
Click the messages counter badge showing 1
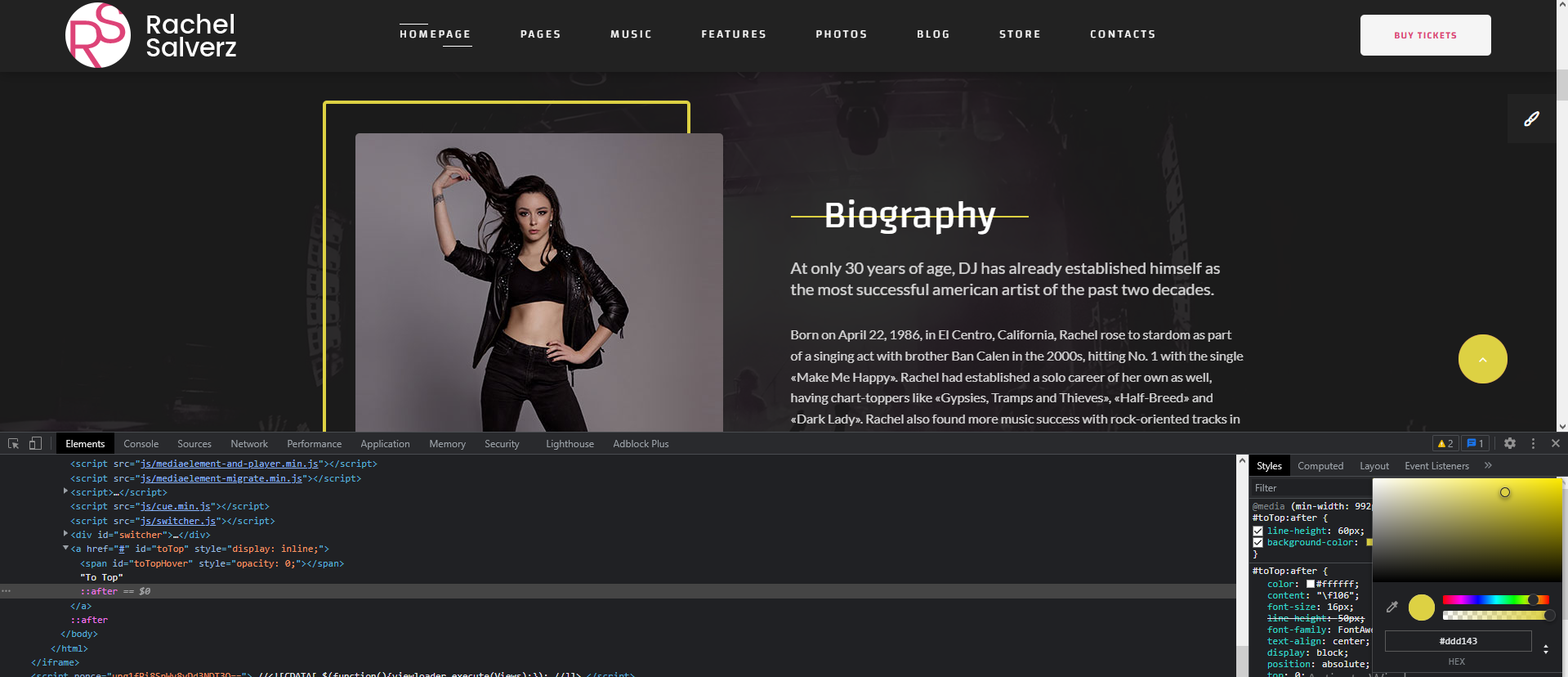click(x=1475, y=443)
